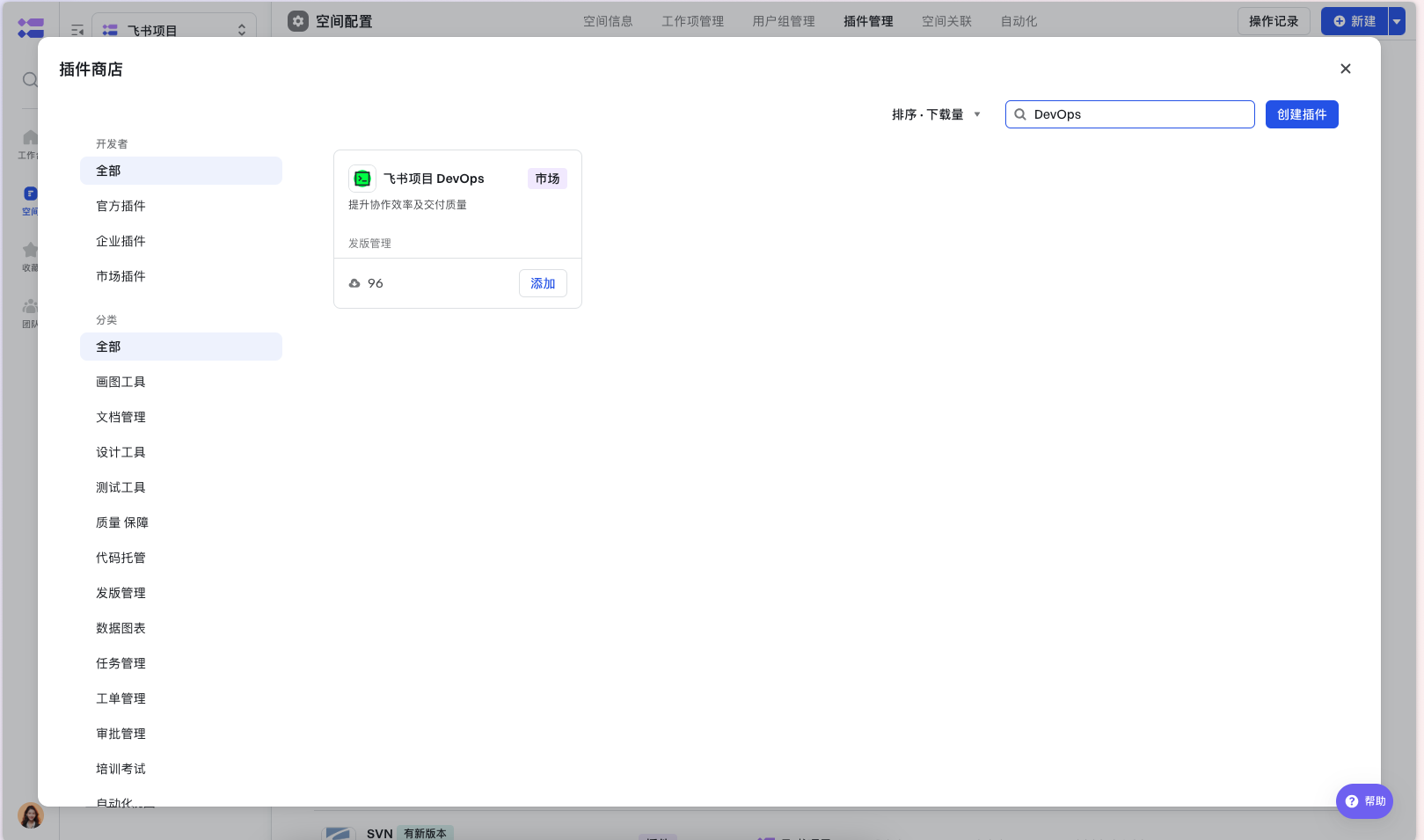Select the 审批管理 category

tap(181, 734)
